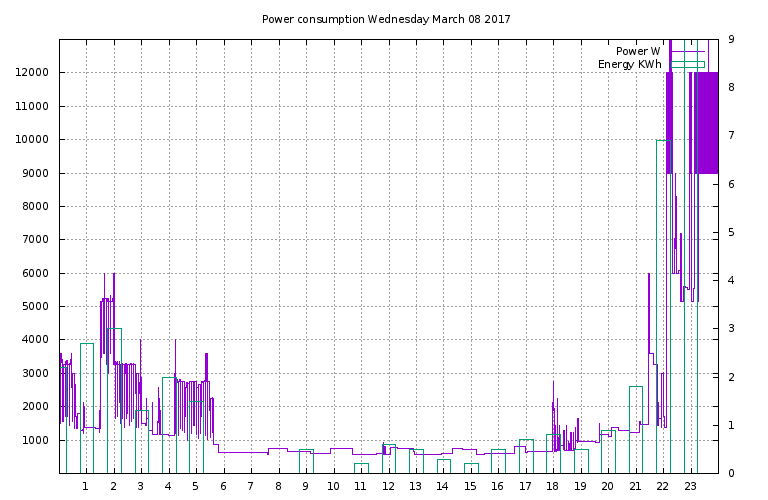Click hour label 7 on the x-axis
The height and width of the screenshot is (500, 768).
pyautogui.click(x=250, y=486)
